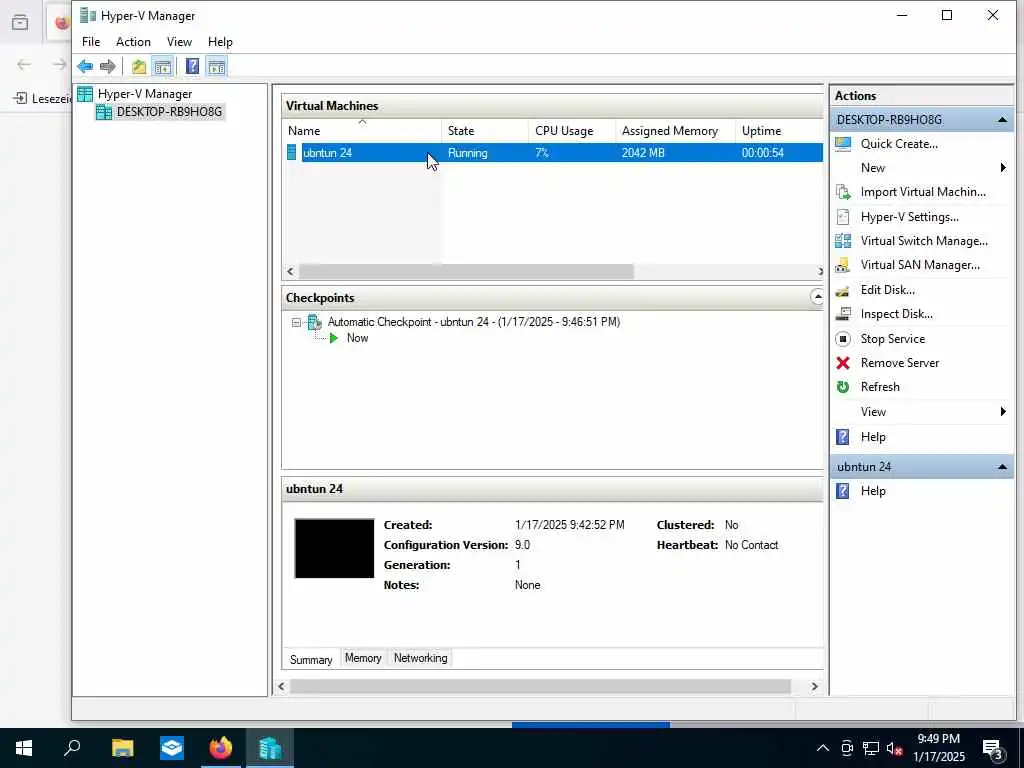Switch to the Networking tab
Image resolution: width=1024 pixels, height=768 pixels.
pos(421,658)
